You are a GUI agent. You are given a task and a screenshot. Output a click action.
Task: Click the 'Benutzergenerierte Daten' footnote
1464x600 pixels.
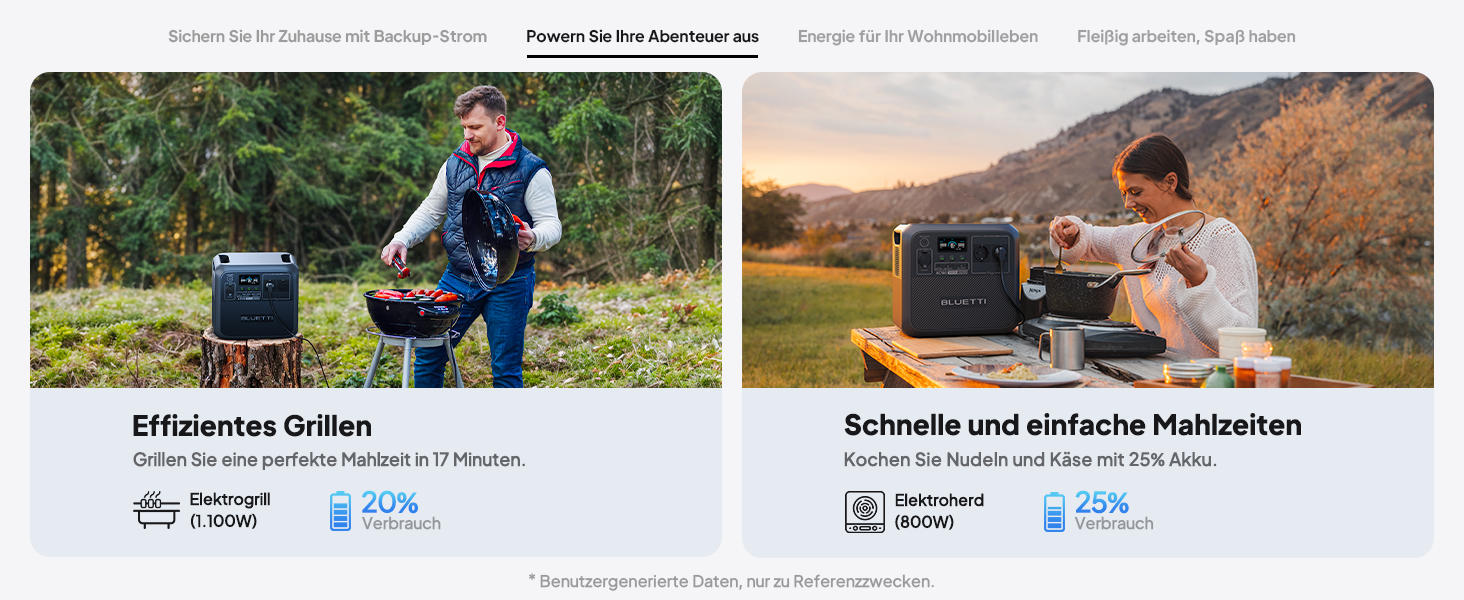[x=732, y=581]
